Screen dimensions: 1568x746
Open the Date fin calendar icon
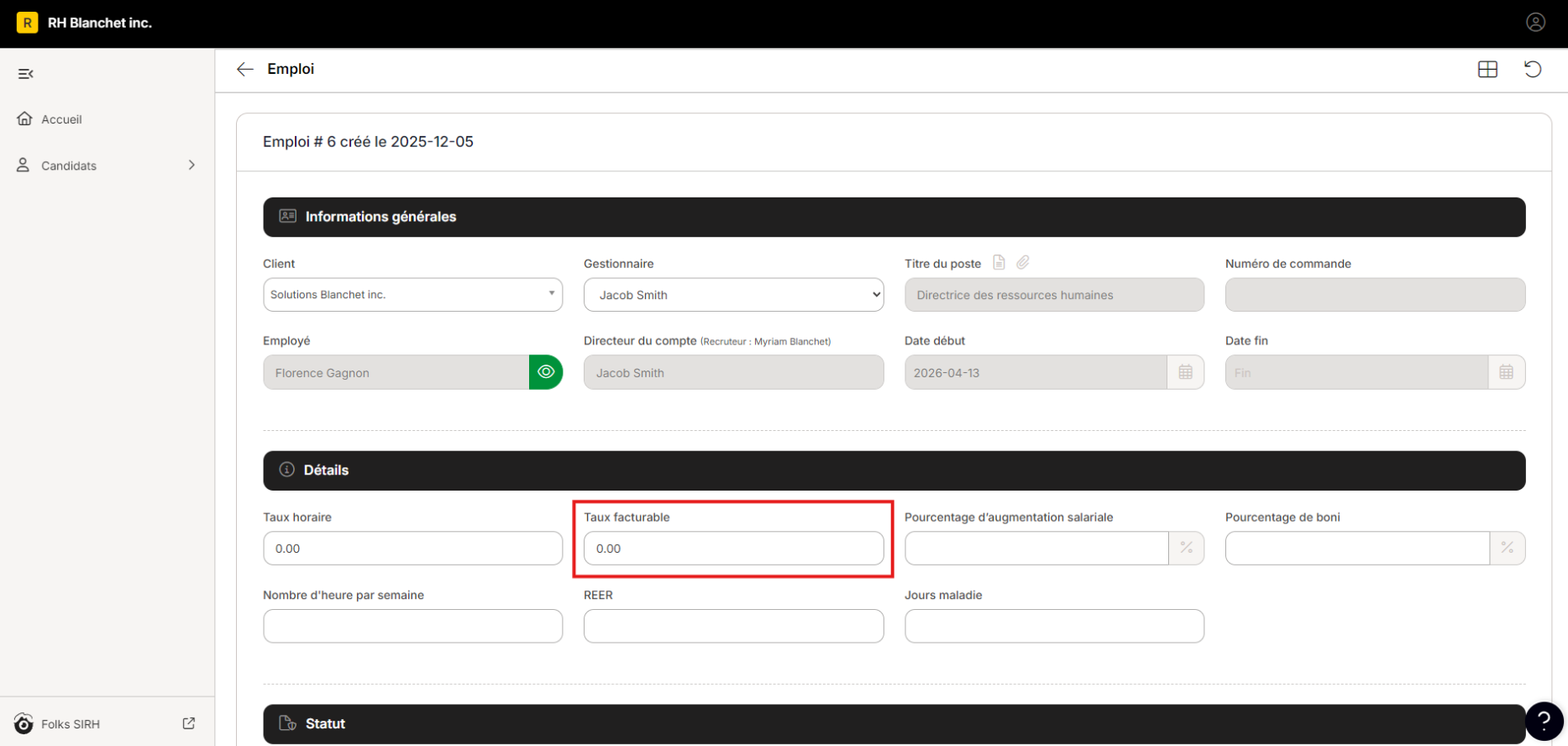tap(1506, 372)
